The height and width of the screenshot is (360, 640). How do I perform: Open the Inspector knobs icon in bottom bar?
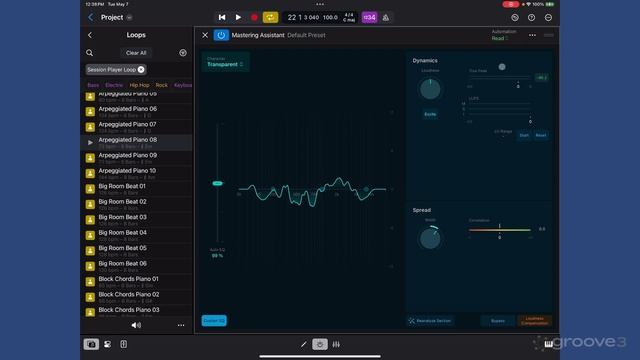107,344
